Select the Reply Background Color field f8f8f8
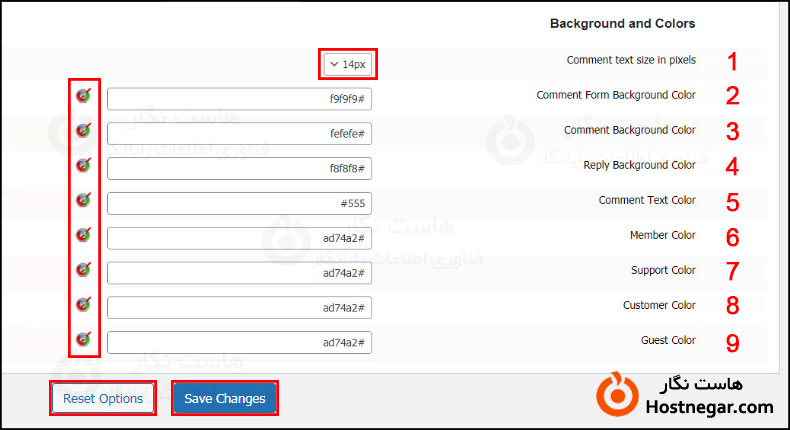This screenshot has width=790, height=430. (239, 169)
